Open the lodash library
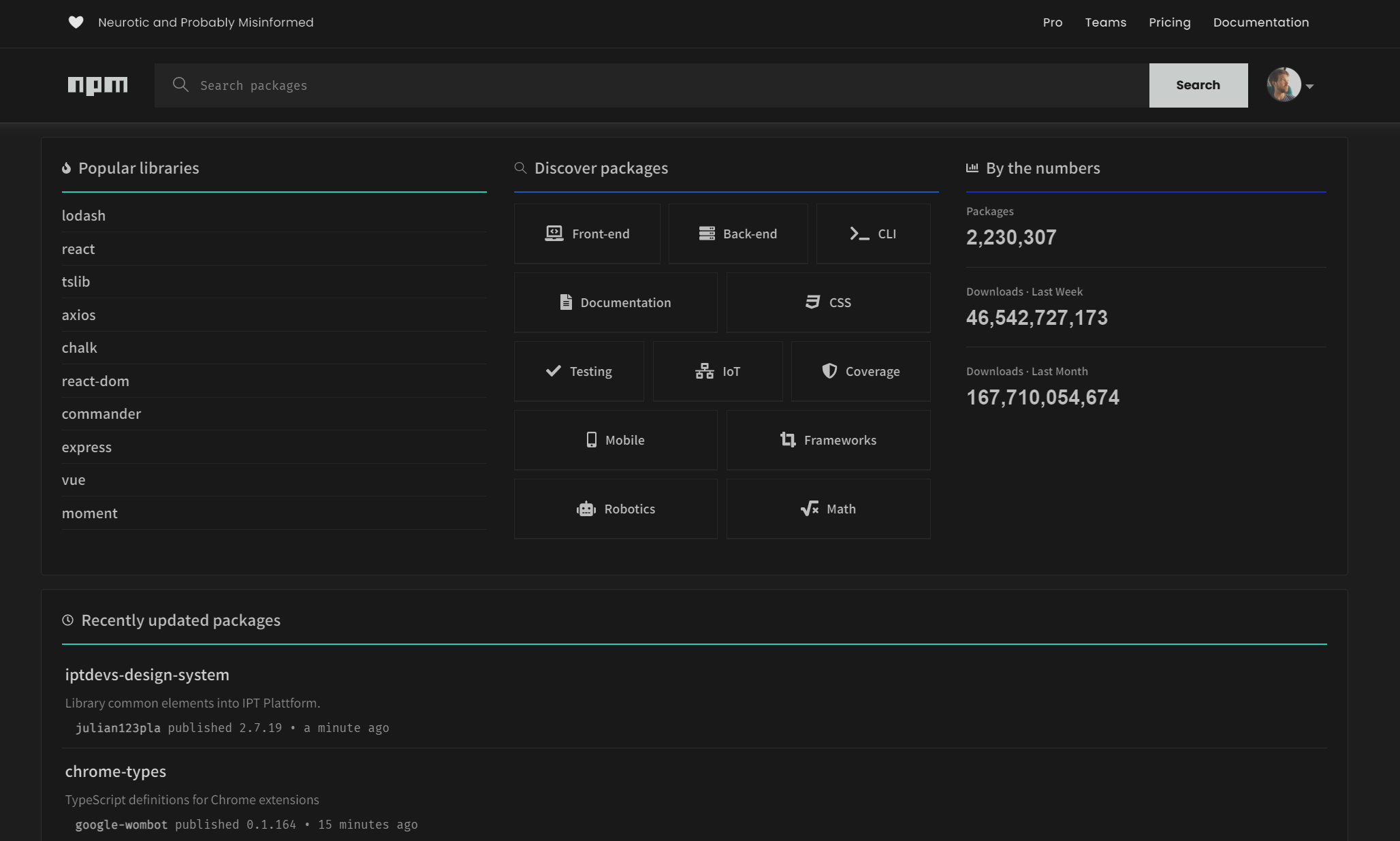 click(x=83, y=215)
